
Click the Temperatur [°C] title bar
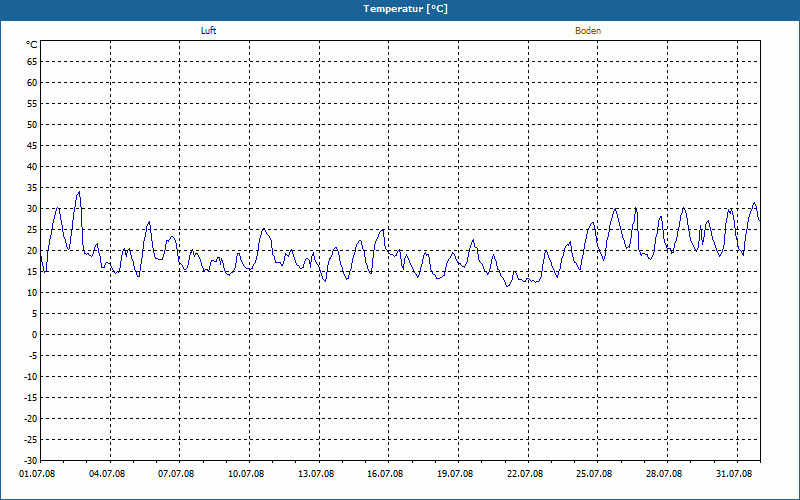400,9
